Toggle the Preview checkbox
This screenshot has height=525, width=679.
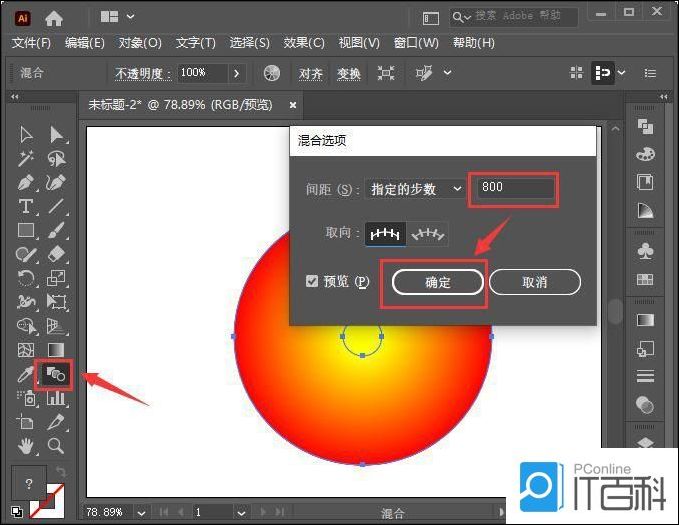pos(312,281)
